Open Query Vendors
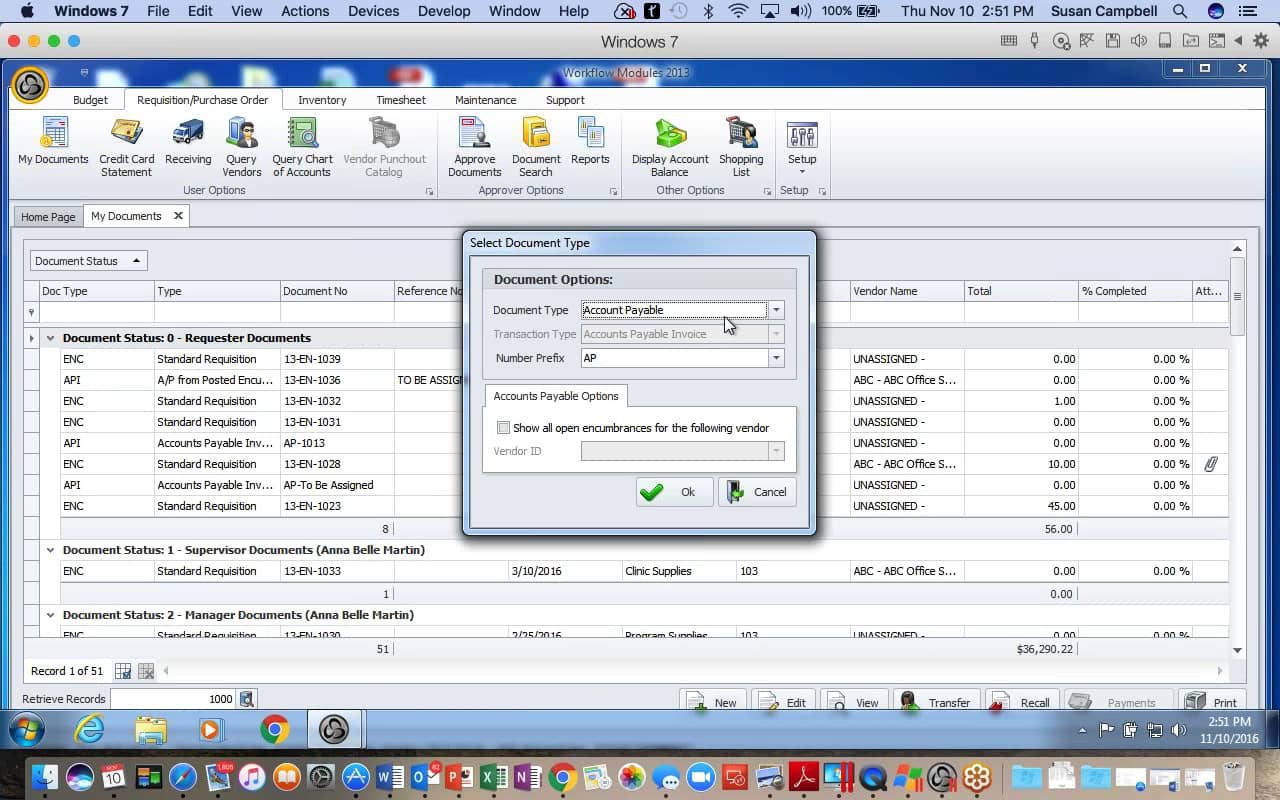 tap(241, 146)
